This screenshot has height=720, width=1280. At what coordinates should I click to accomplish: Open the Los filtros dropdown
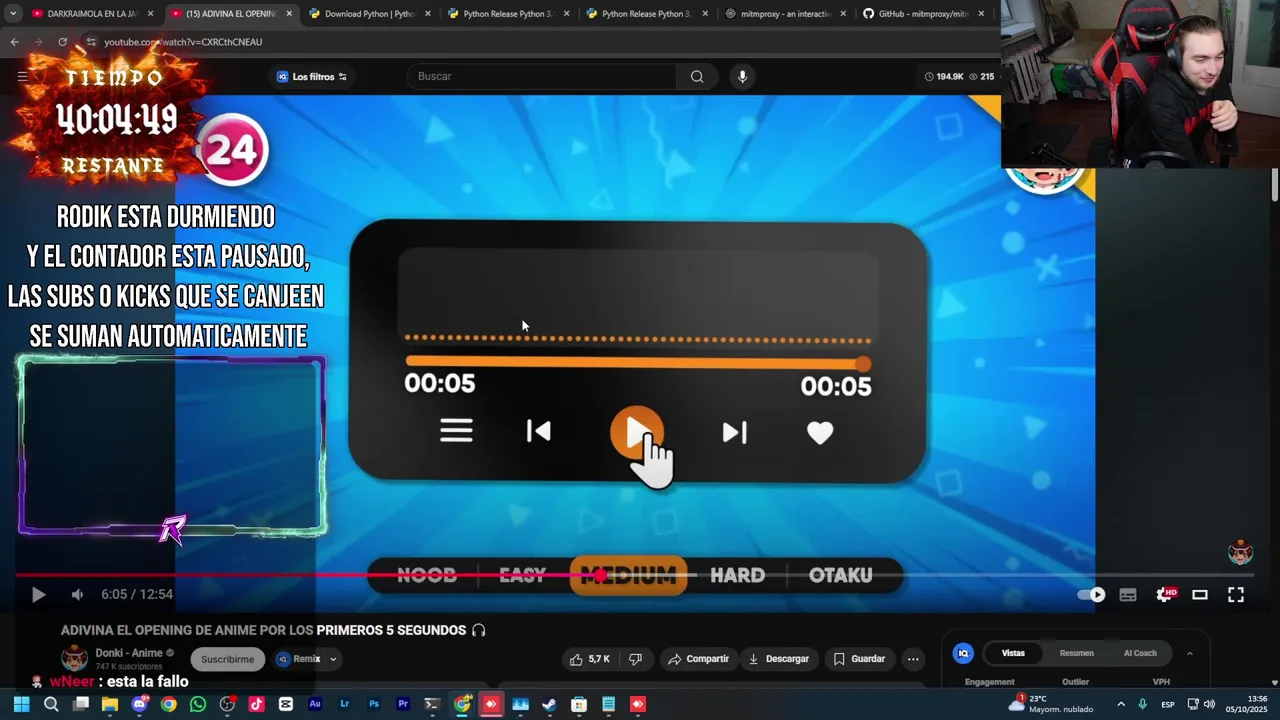point(312,76)
